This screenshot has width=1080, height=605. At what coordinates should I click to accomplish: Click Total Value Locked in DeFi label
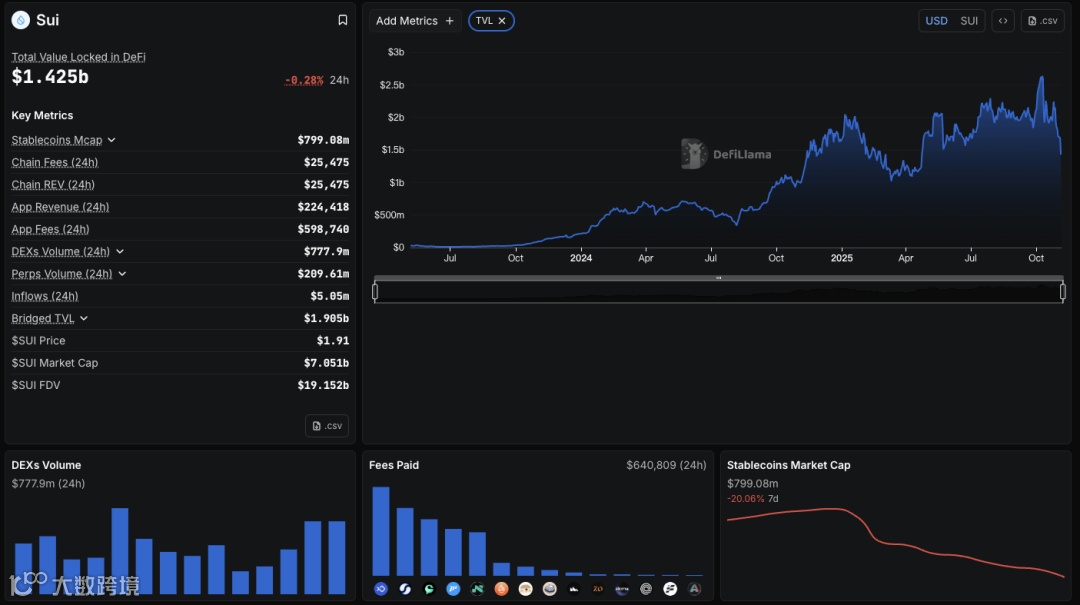79,57
